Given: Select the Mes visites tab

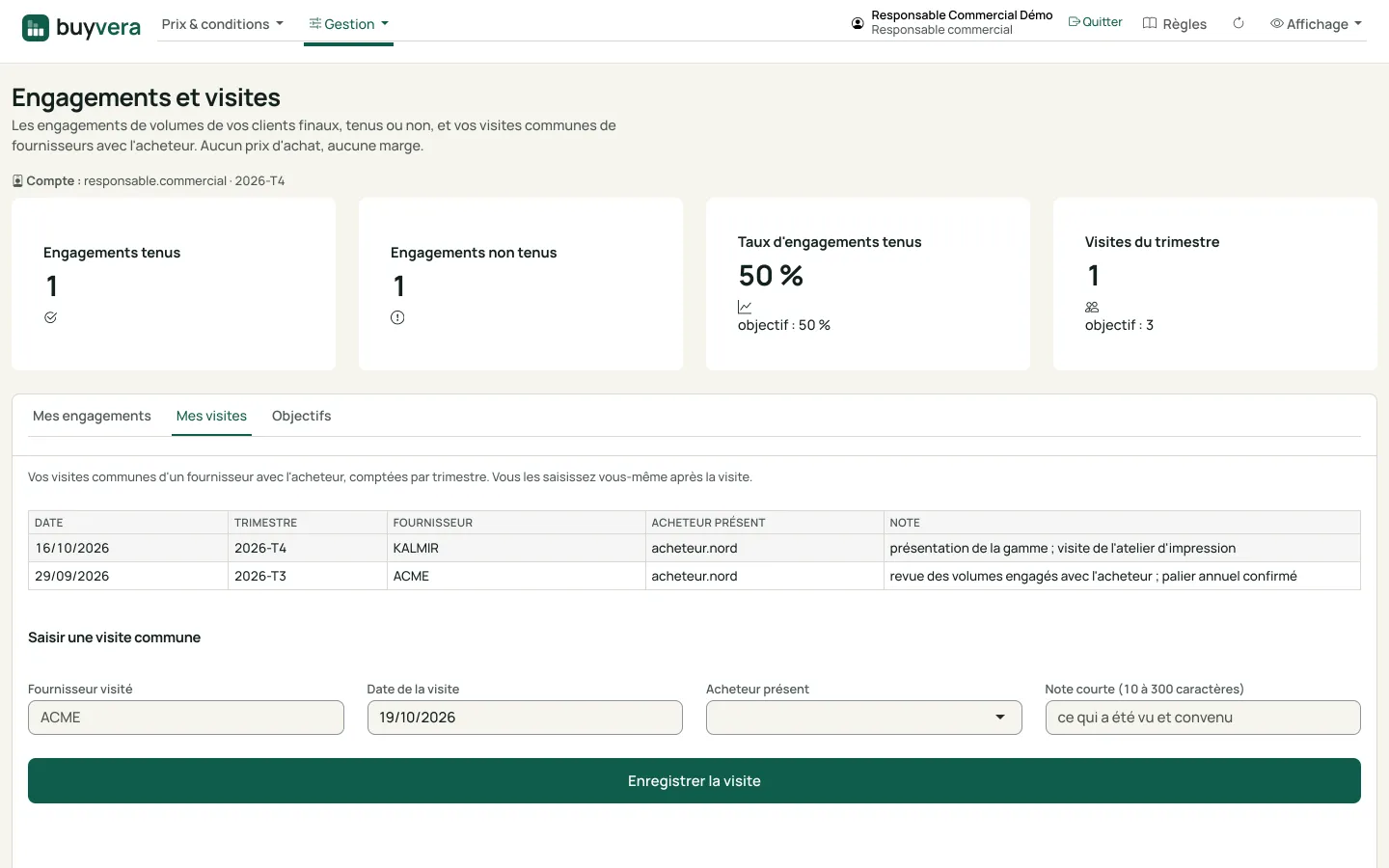Looking at the screenshot, I should point(211,416).
